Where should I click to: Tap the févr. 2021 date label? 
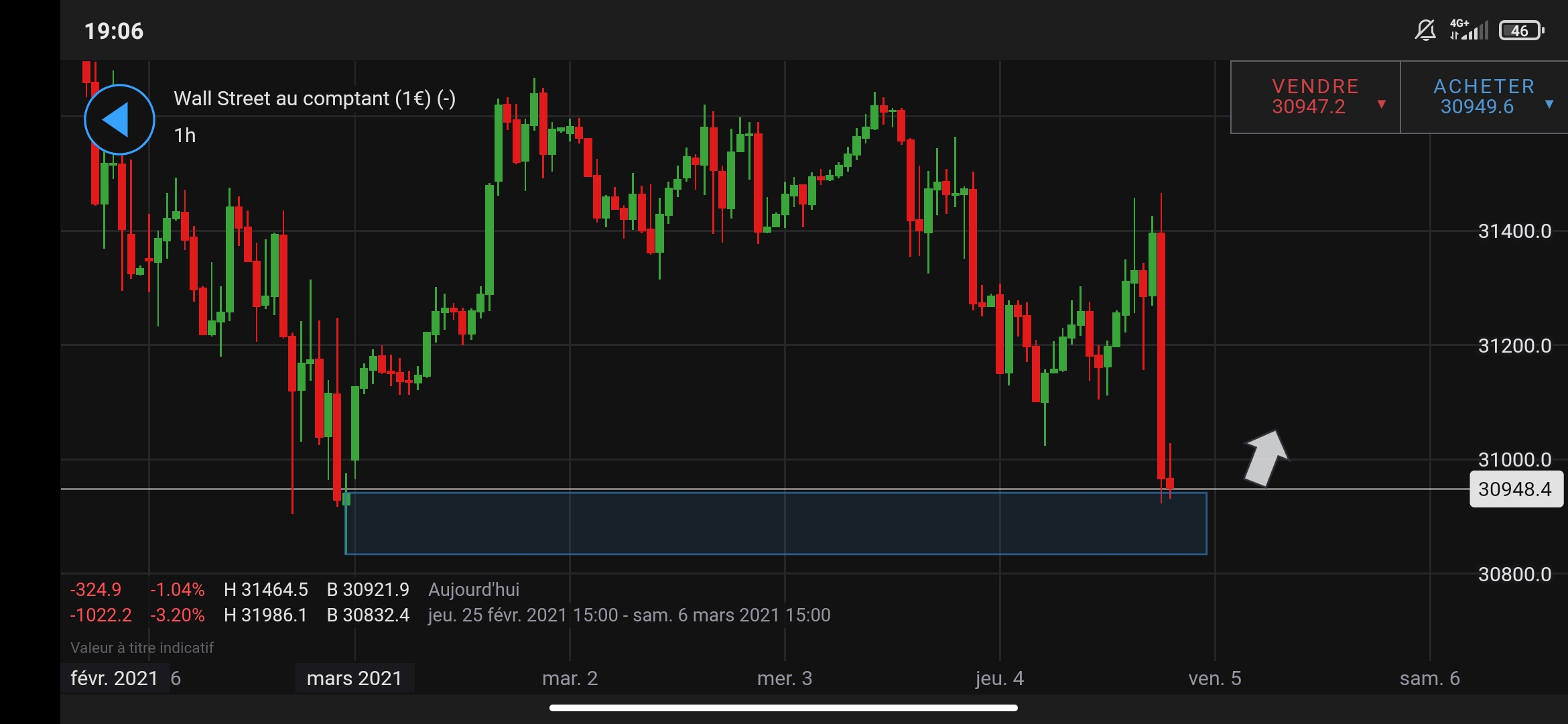coord(114,678)
